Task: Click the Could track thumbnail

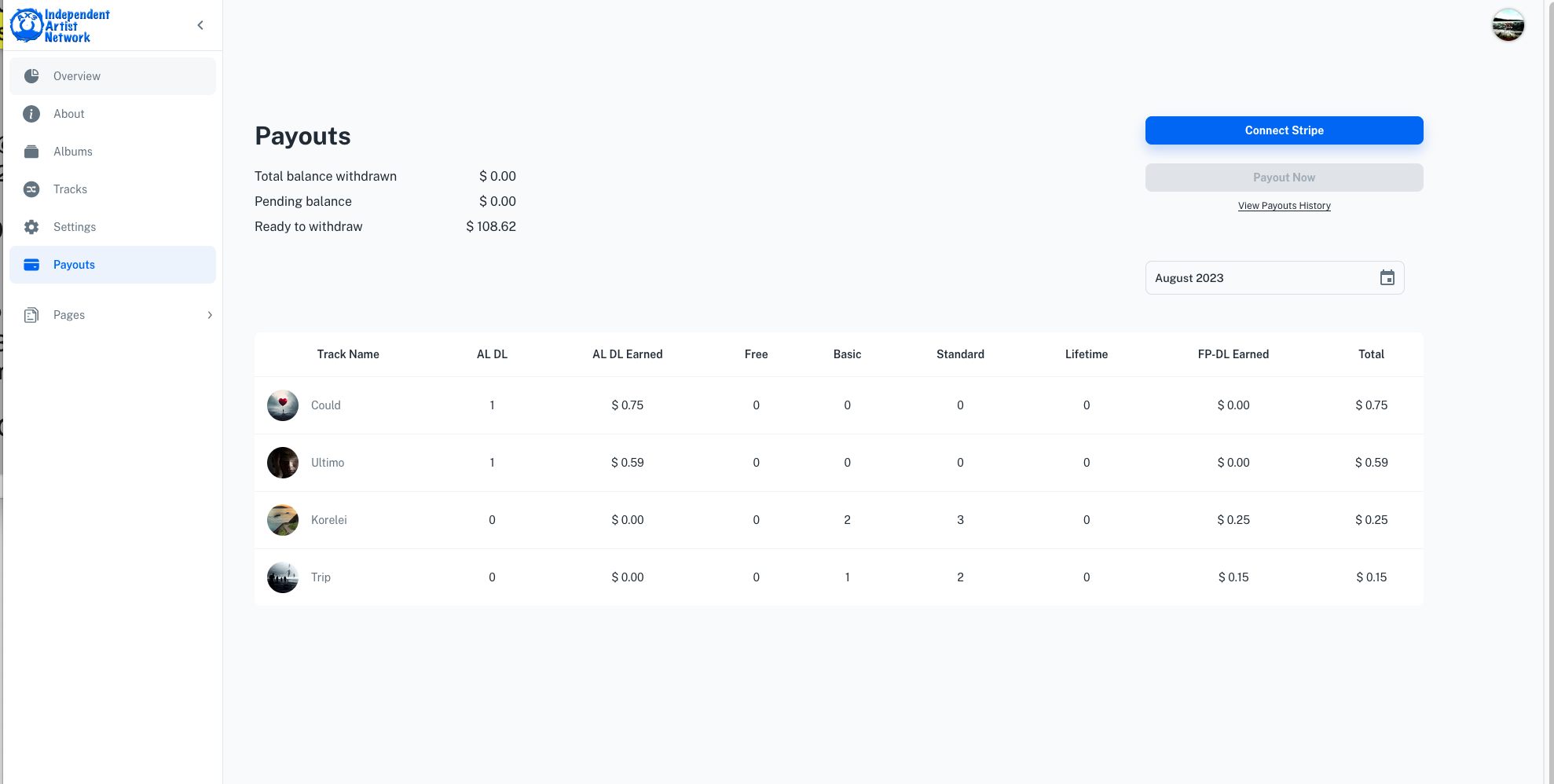Action: pyautogui.click(x=283, y=405)
